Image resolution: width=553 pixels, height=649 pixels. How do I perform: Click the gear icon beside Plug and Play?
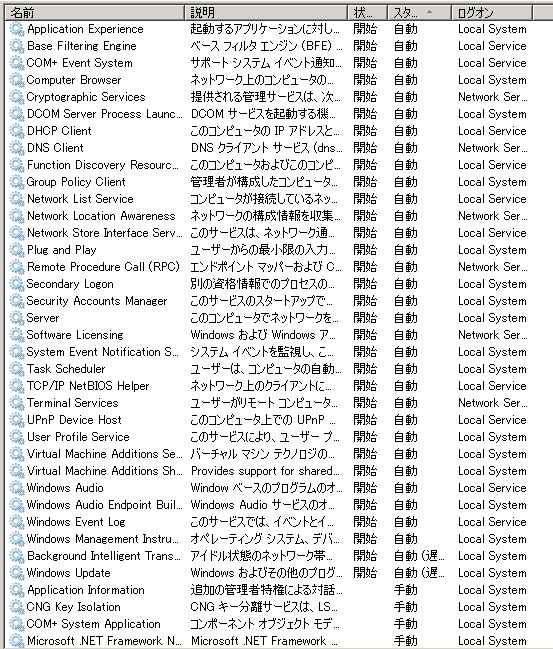(x=17, y=250)
